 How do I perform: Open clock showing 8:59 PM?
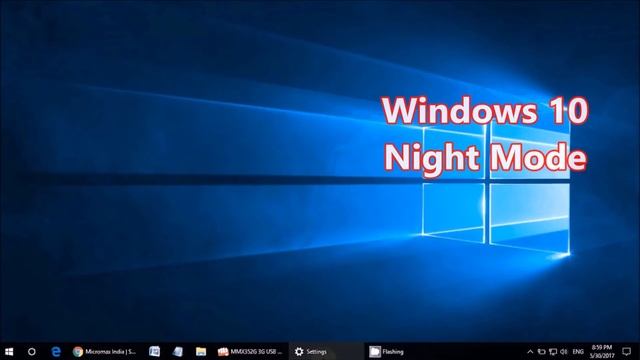(x=602, y=351)
